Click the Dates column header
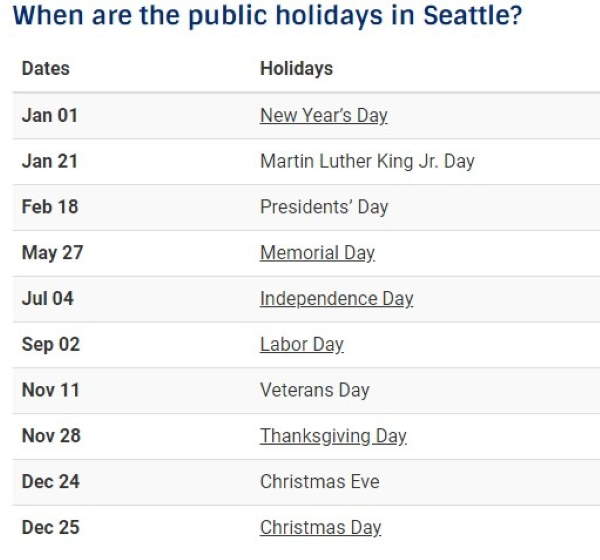 [46, 69]
